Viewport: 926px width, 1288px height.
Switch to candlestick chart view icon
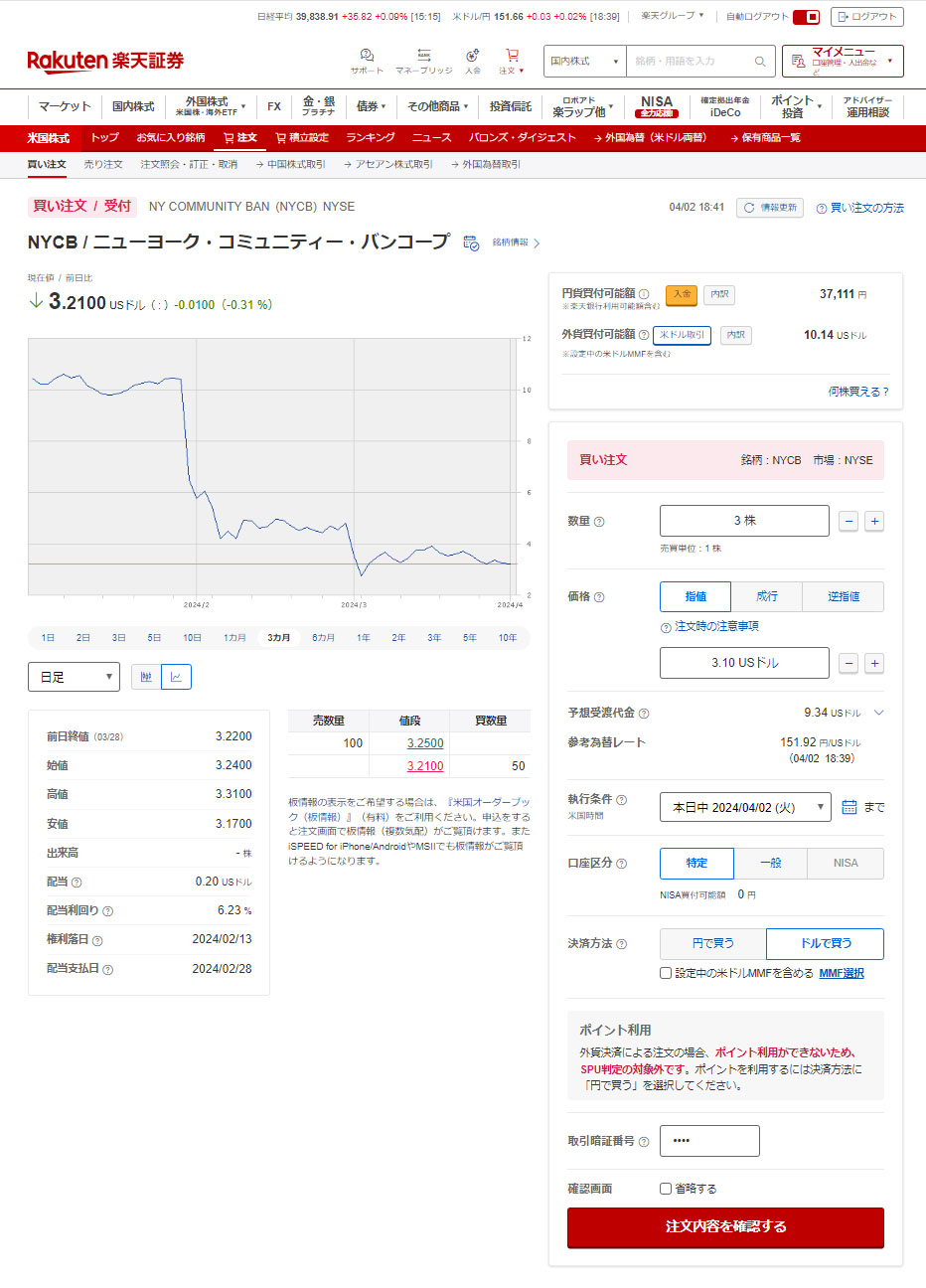pos(146,677)
